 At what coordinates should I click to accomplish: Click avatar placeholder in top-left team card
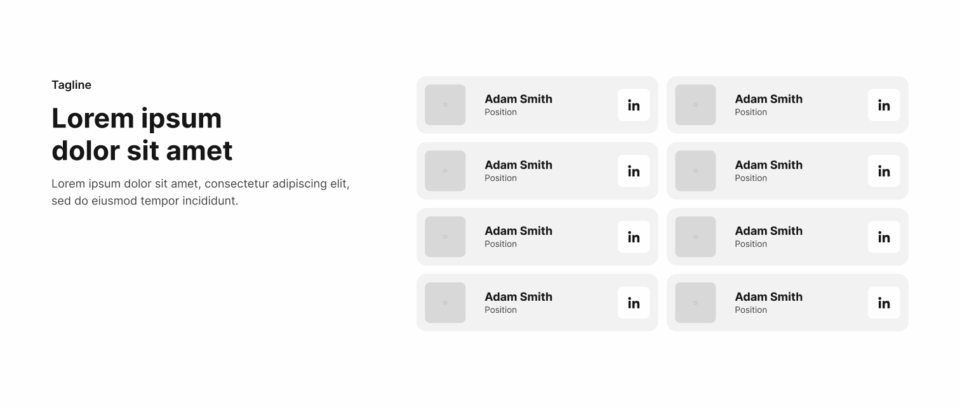pyautogui.click(x=445, y=105)
